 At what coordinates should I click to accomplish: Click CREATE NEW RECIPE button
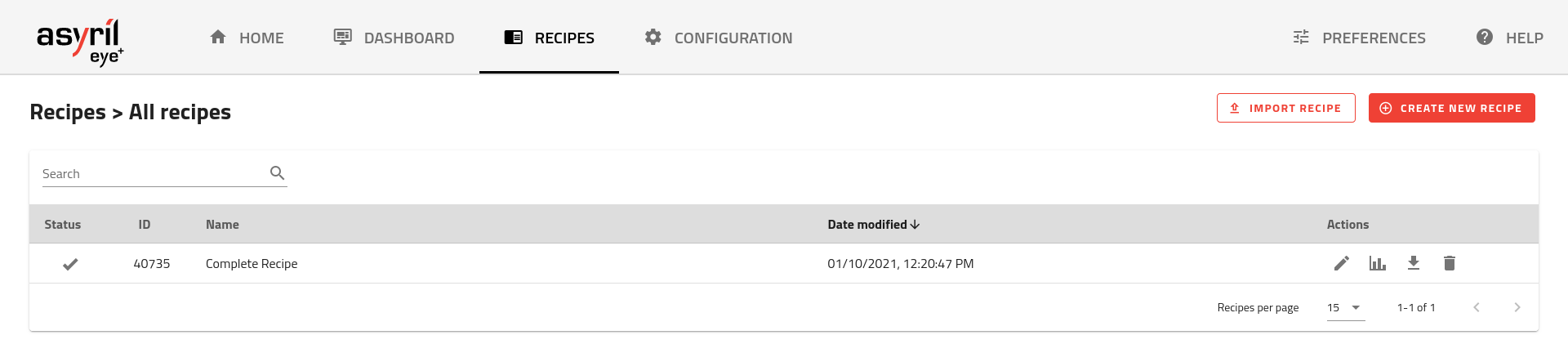[1451, 108]
